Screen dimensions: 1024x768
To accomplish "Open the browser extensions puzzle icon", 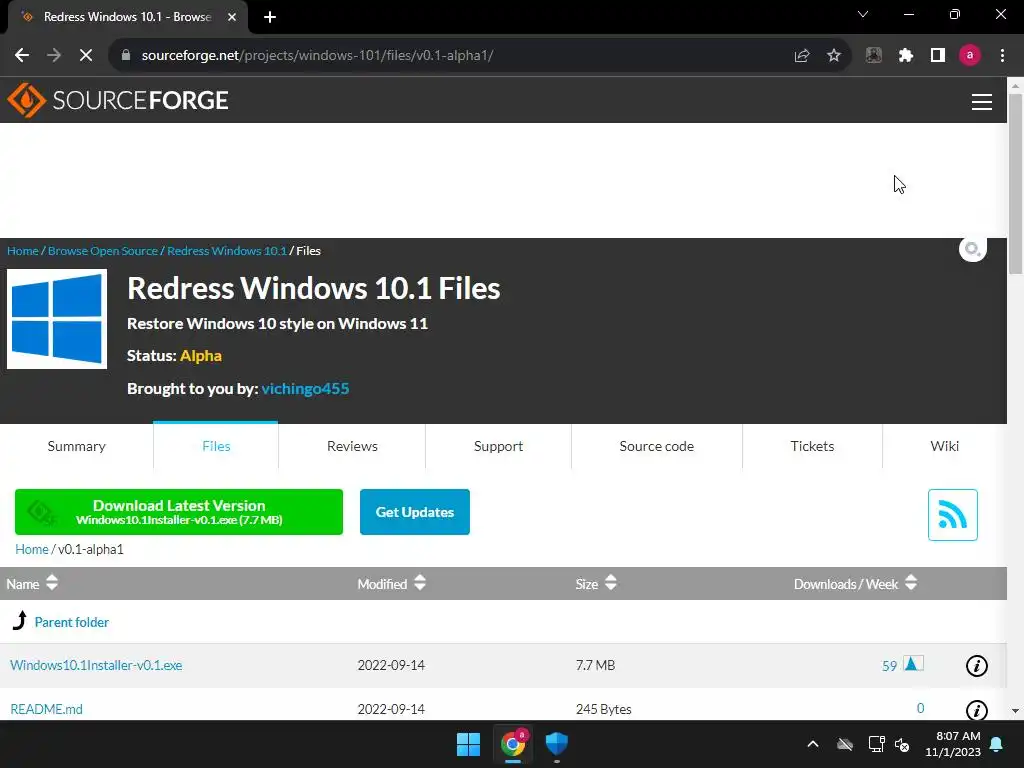I will (906, 56).
